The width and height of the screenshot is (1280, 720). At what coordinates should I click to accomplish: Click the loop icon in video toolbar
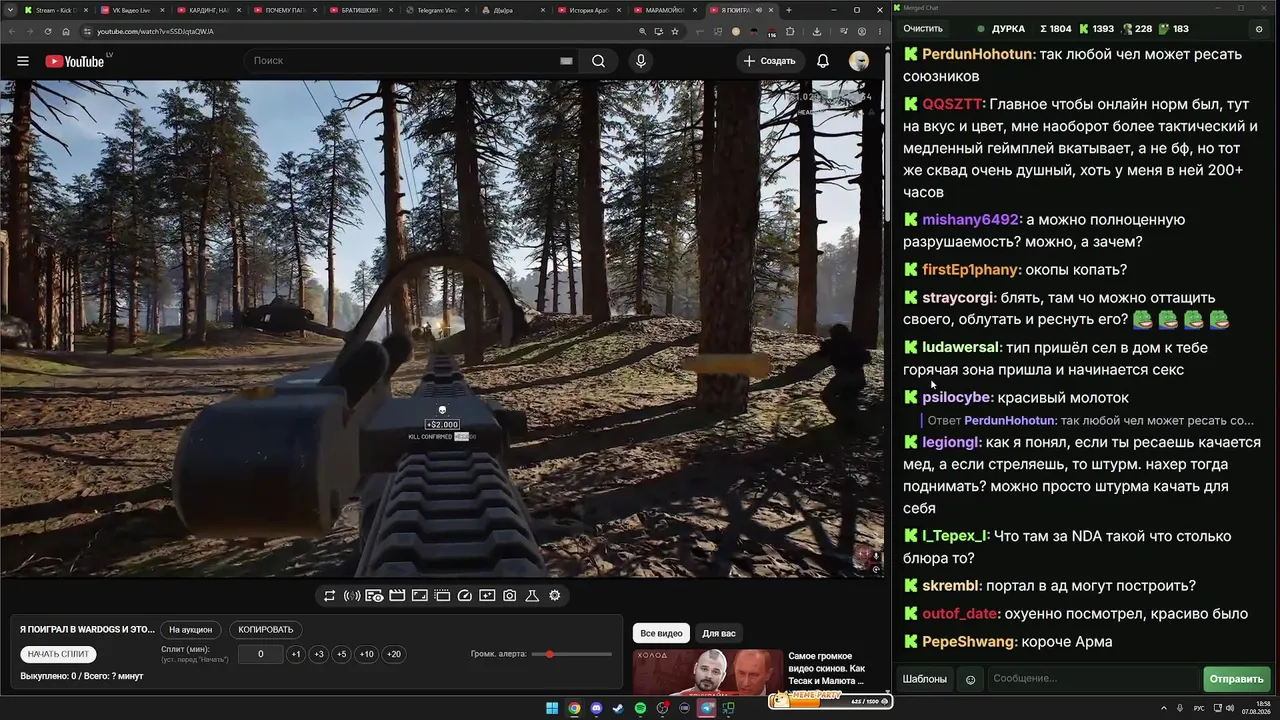329,596
